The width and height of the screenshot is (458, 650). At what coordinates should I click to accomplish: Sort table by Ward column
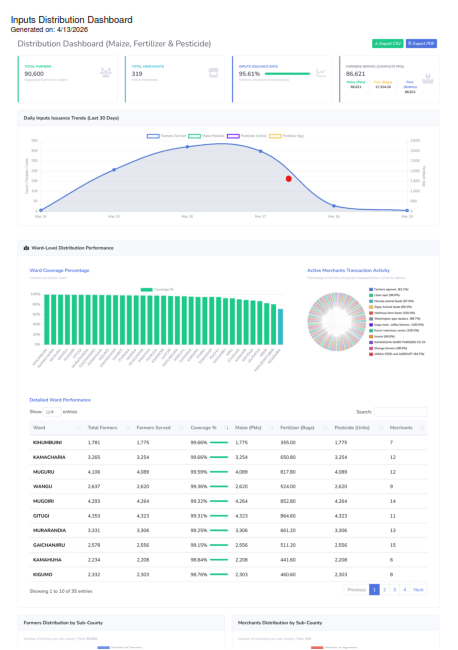pyautogui.click(x=56, y=427)
